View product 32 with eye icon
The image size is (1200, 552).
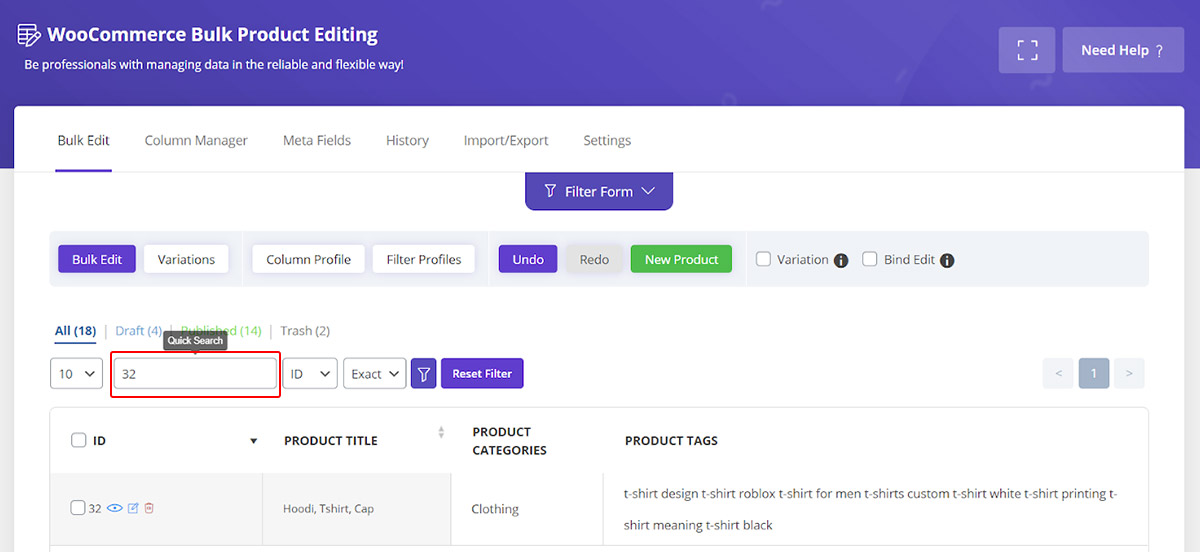[115, 508]
